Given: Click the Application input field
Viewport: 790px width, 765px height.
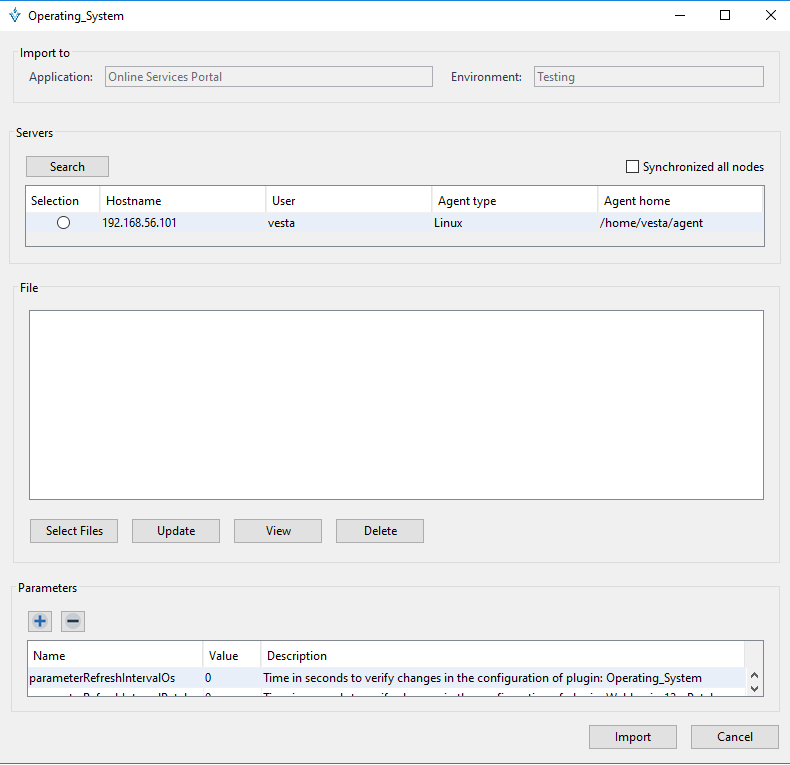Looking at the screenshot, I should click(x=268, y=77).
